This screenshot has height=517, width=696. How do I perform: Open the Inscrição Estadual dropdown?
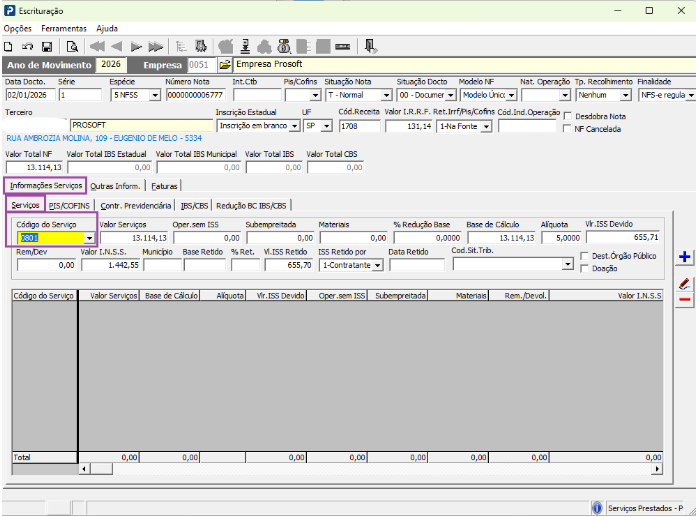294,126
